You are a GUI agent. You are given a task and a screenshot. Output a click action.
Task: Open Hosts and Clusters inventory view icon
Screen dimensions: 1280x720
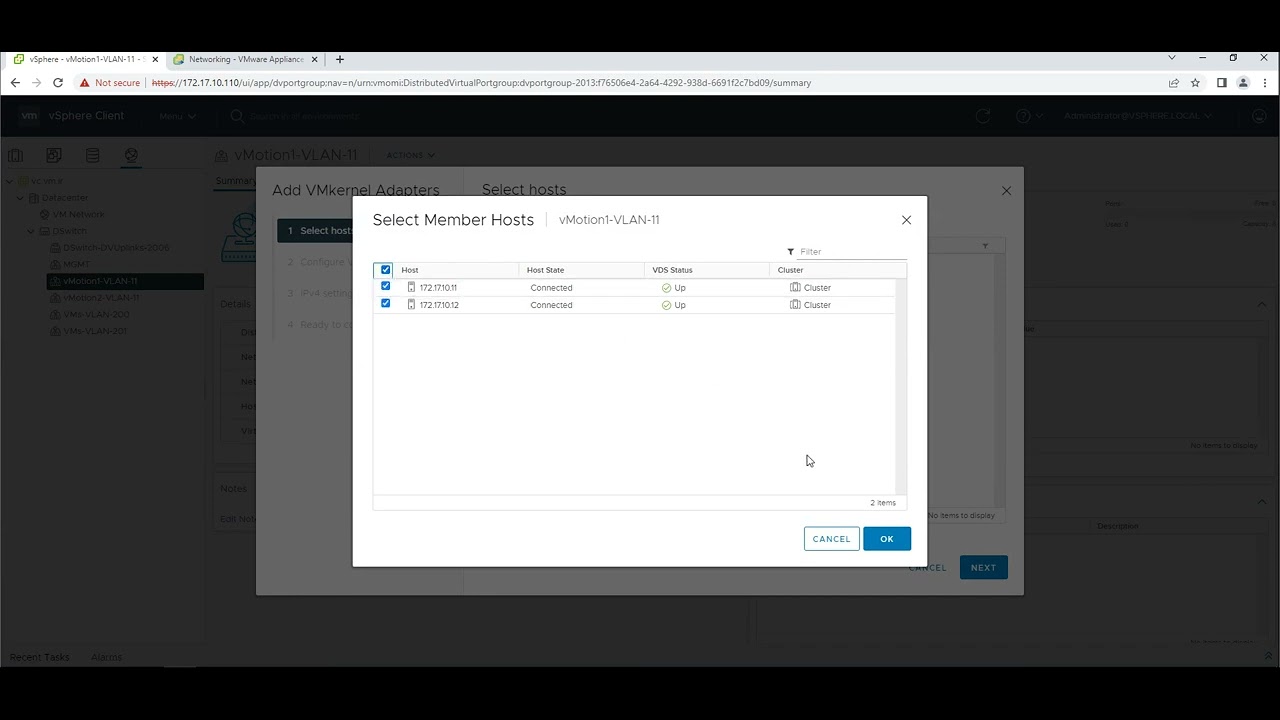[x=15, y=155]
